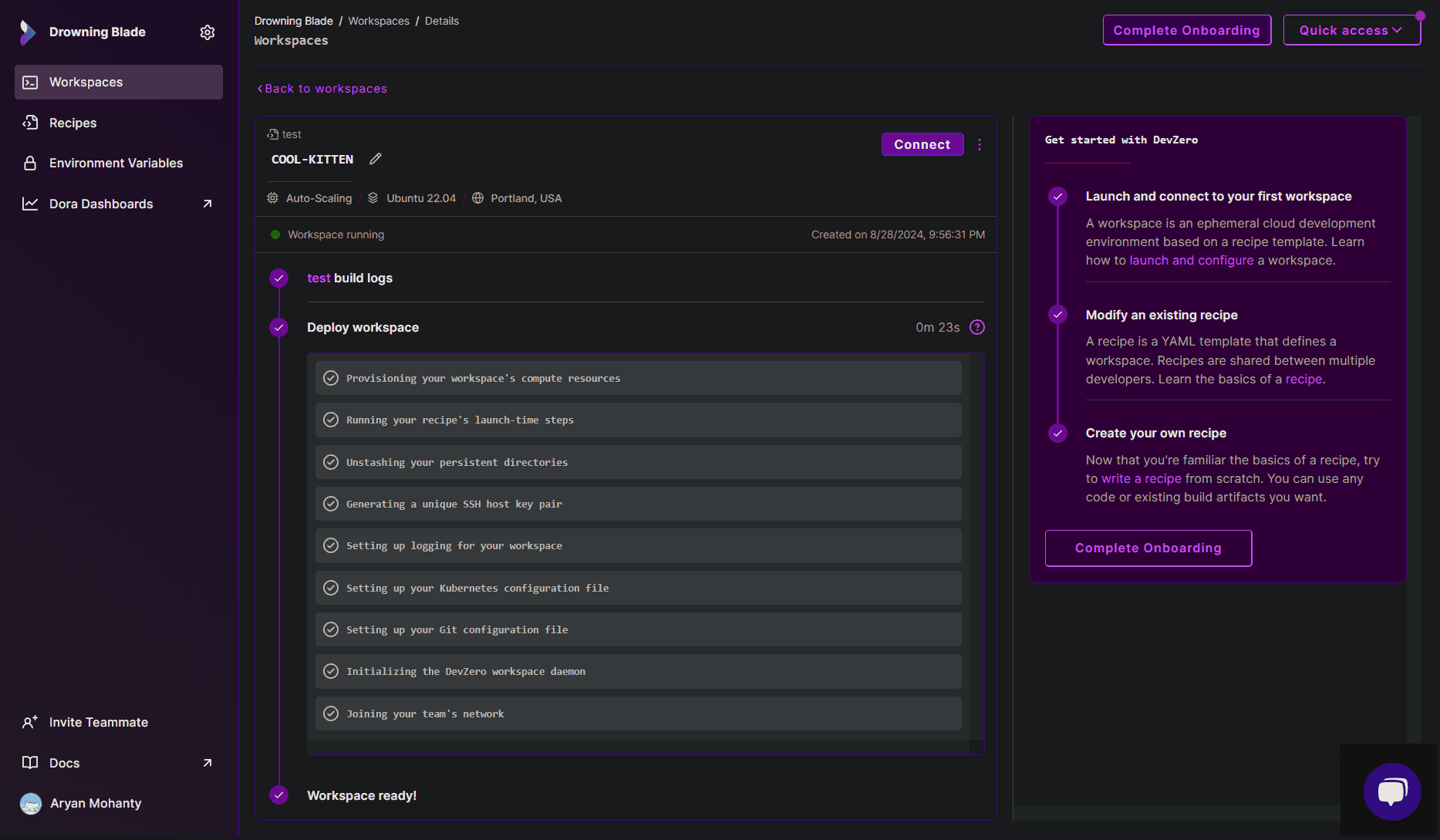
Task: Click the recipe icon beside the test label
Action: pyautogui.click(x=274, y=133)
